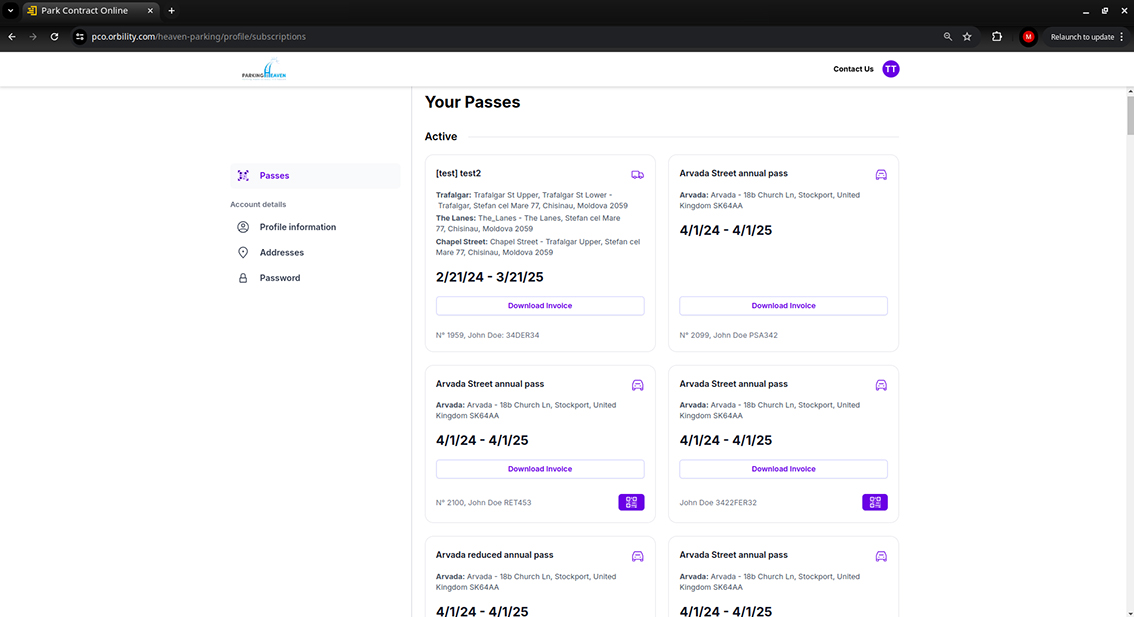Reload the page
This screenshot has height=617, width=1134.
click(54, 37)
